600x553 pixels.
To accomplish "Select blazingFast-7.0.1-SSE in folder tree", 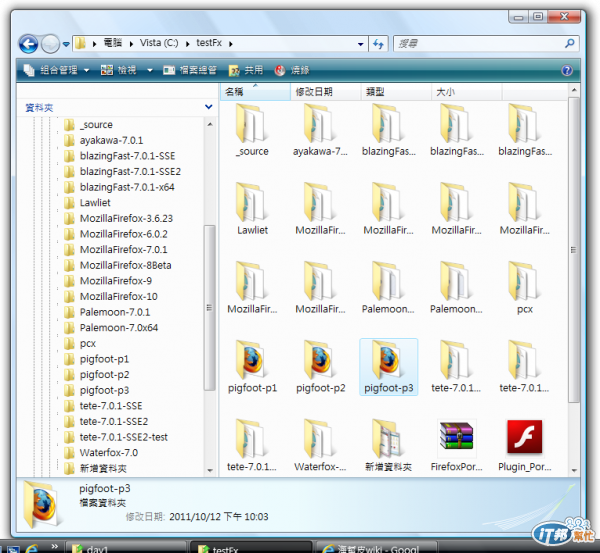I will click(x=127, y=156).
